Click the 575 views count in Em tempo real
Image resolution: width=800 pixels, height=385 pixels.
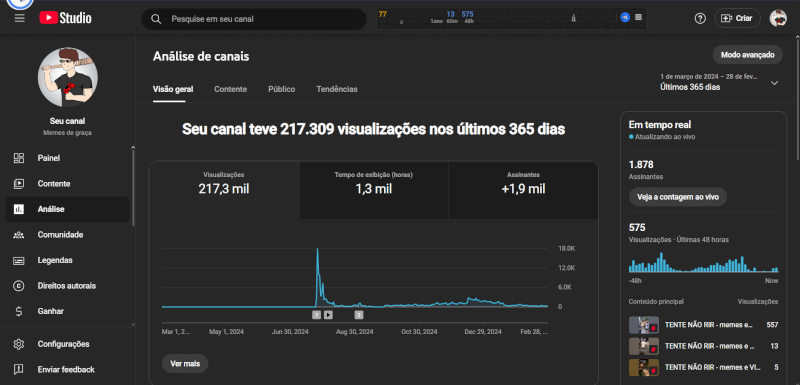637,227
